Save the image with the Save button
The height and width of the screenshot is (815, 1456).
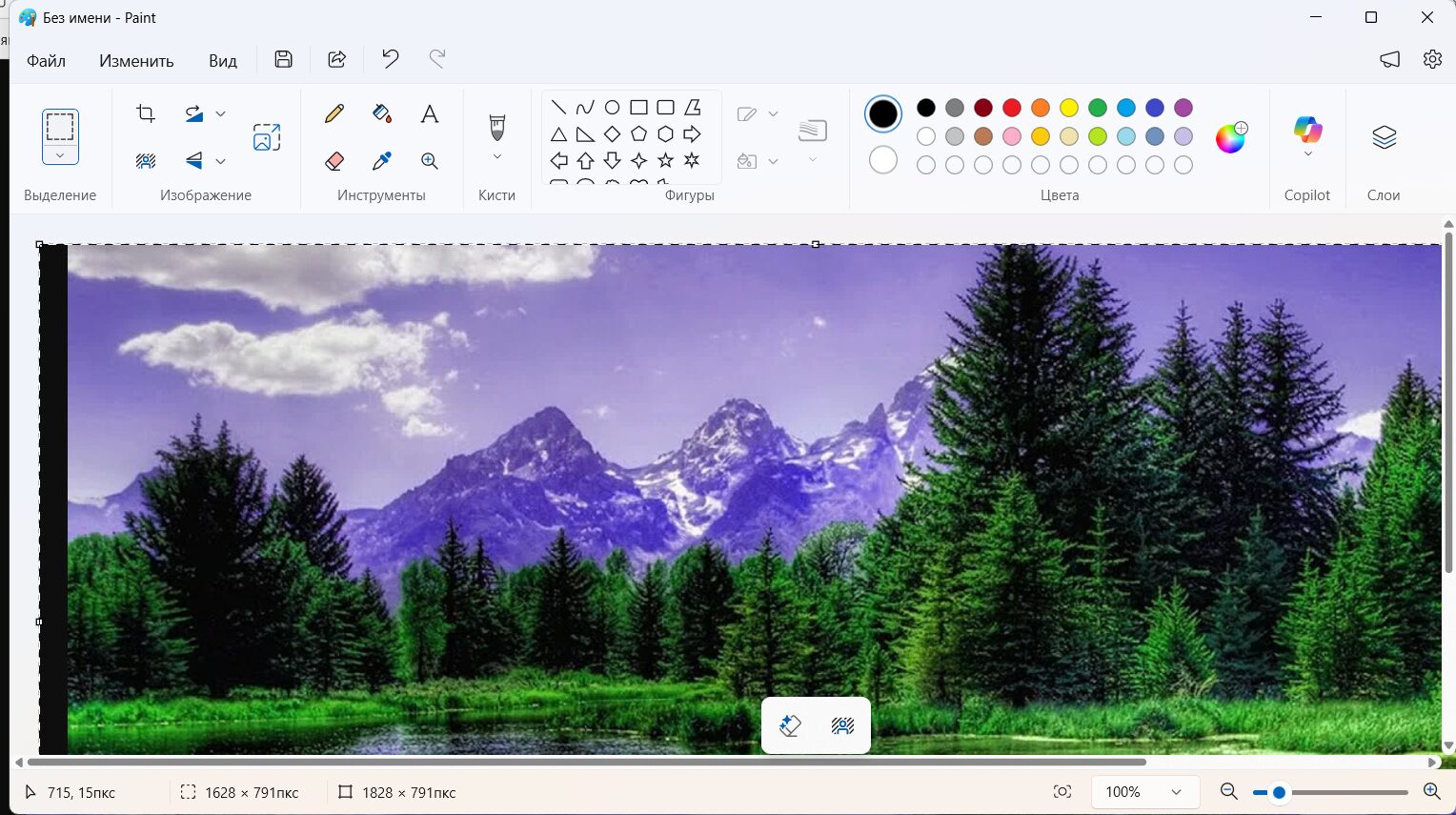point(283,59)
